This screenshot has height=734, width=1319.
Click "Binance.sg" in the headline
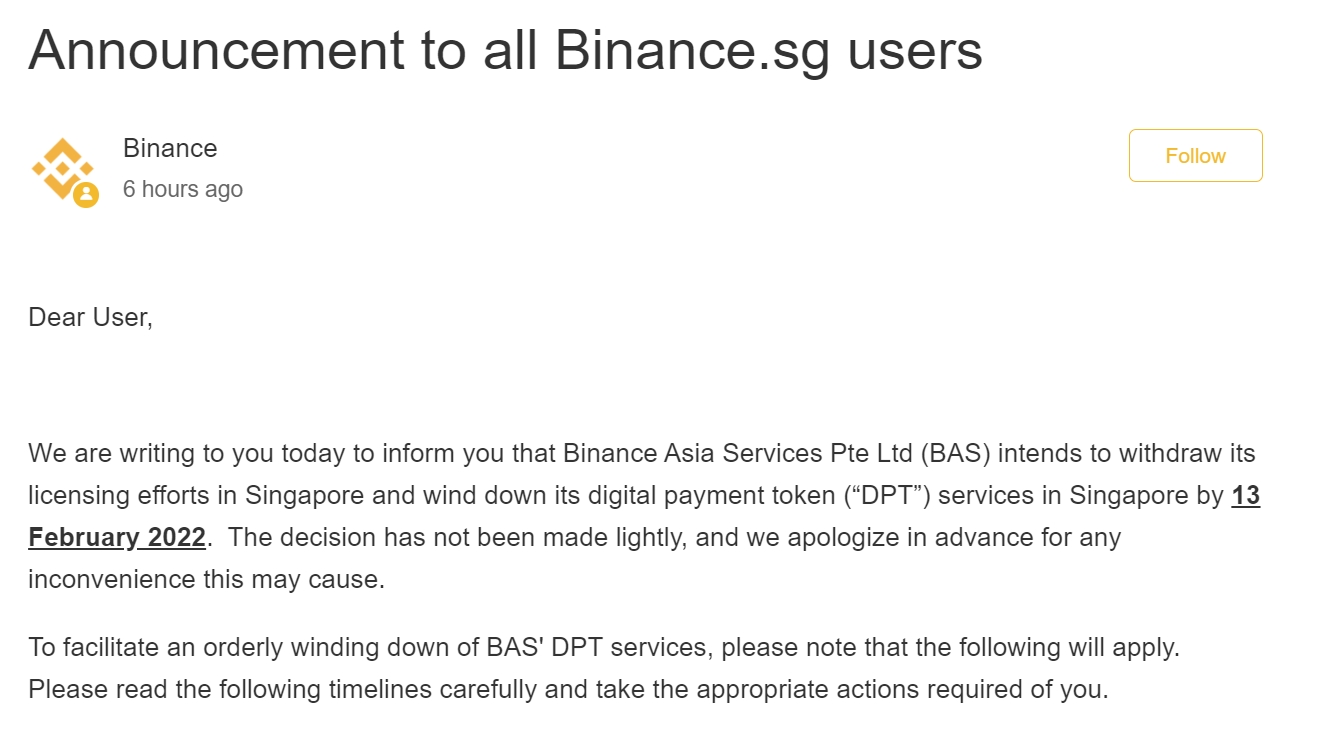tap(692, 50)
